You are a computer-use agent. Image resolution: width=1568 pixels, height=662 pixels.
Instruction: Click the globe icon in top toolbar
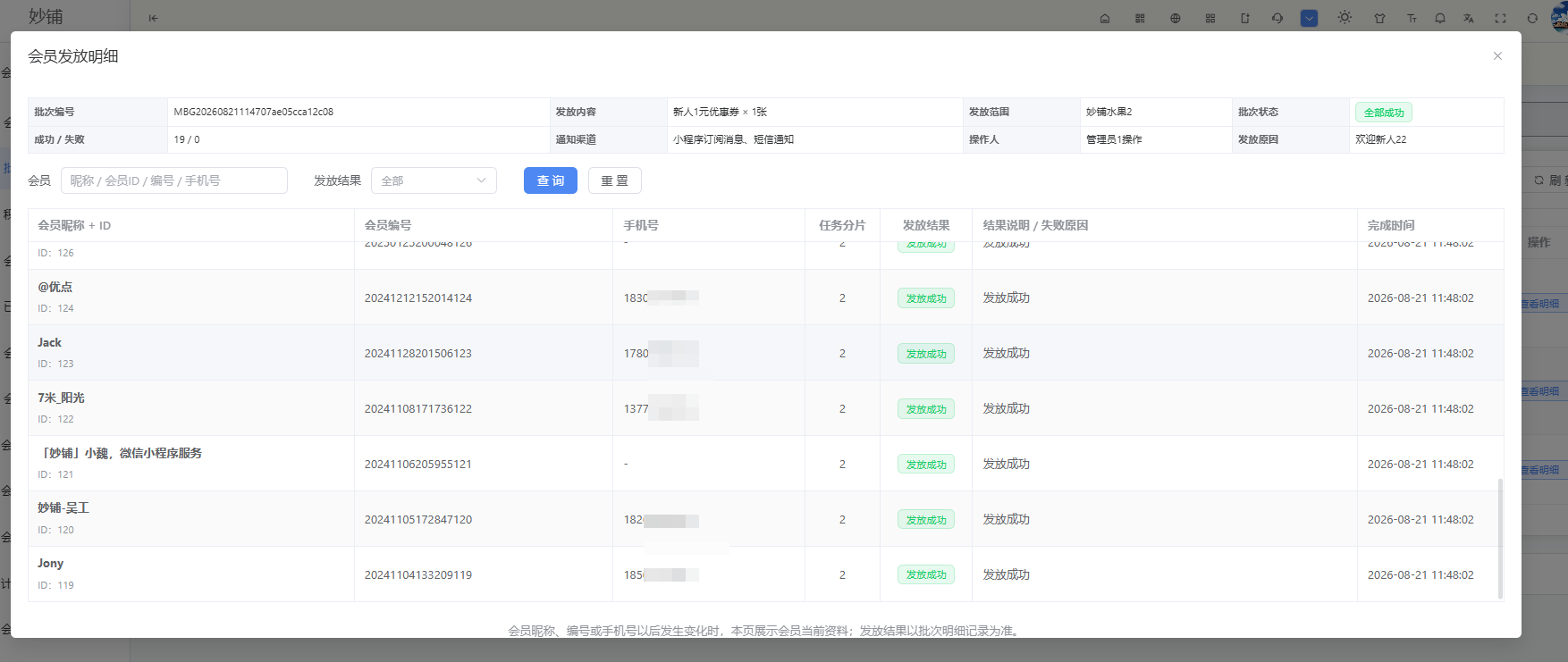coord(1176,18)
